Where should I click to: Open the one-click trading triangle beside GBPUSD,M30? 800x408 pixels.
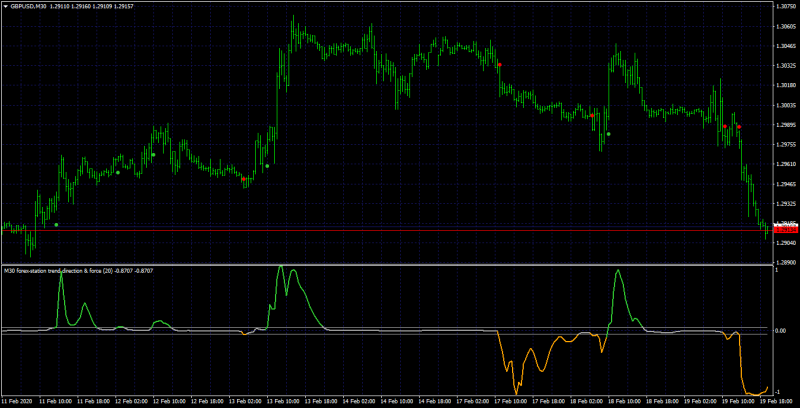tap(6, 7)
